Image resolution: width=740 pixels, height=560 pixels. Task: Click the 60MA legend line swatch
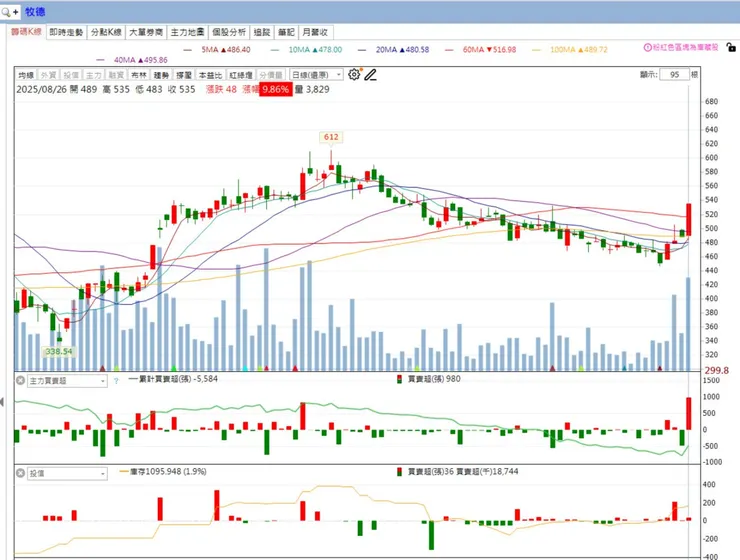[449, 50]
